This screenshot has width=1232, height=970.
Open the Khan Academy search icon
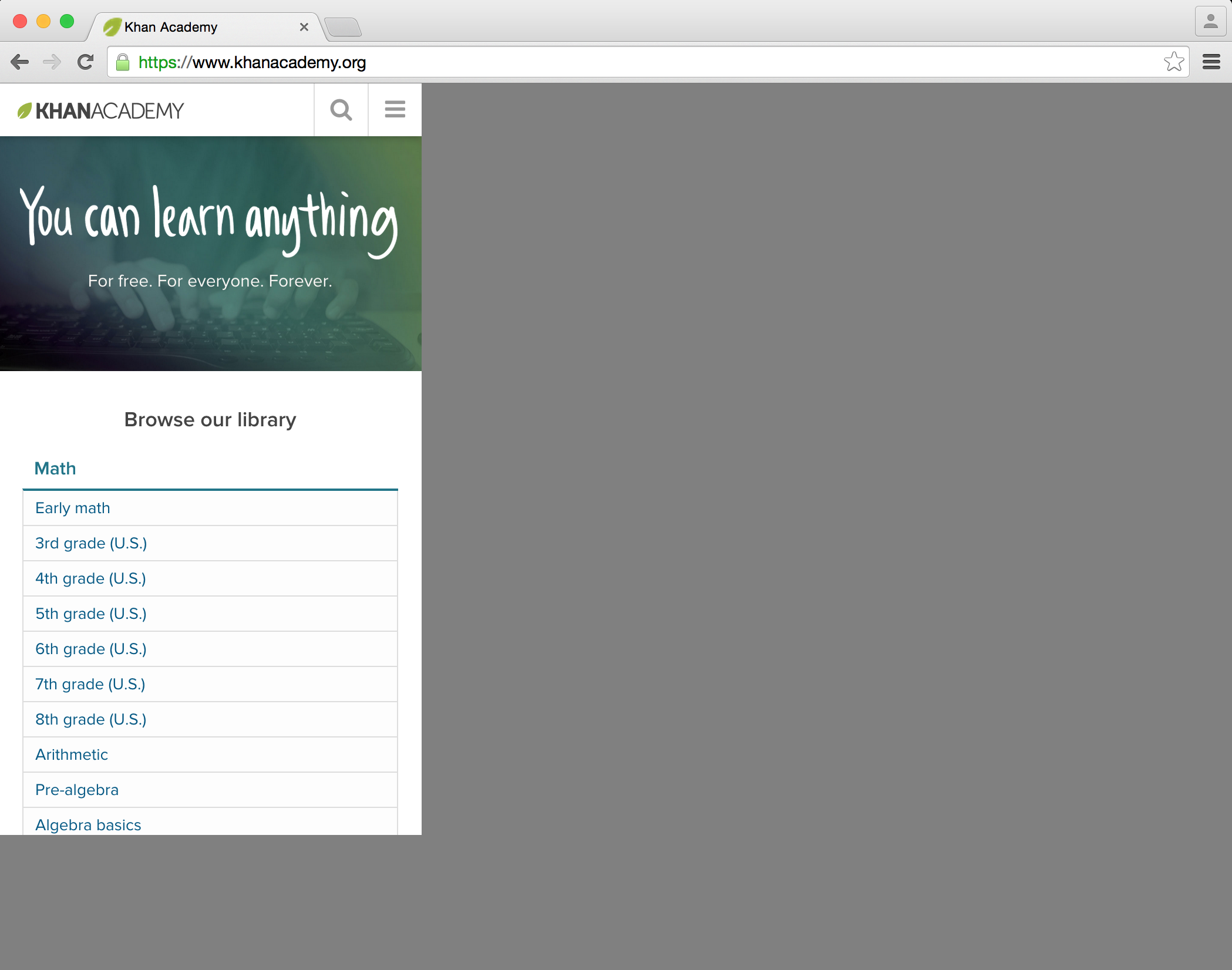341,110
